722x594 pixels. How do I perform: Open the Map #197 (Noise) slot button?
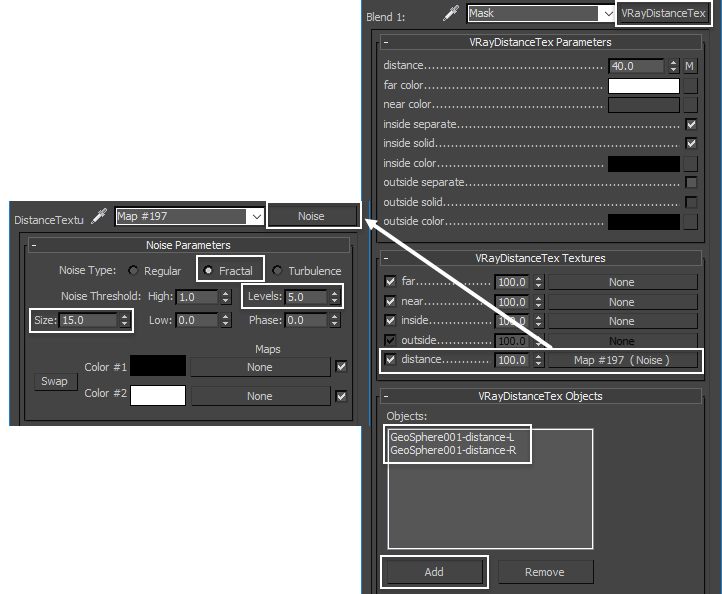(x=623, y=360)
